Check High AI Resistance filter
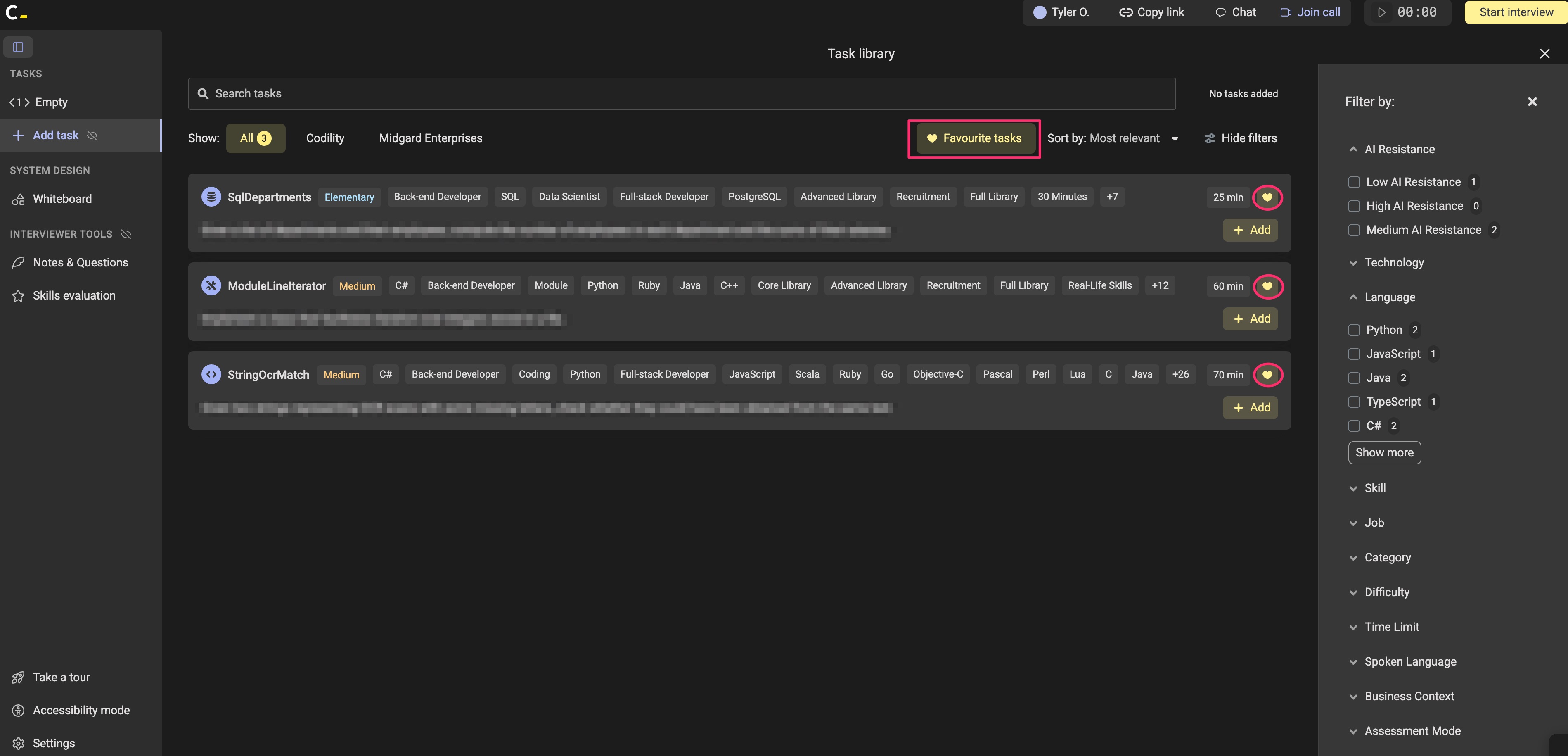The image size is (1568, 756). [1354, 206]
